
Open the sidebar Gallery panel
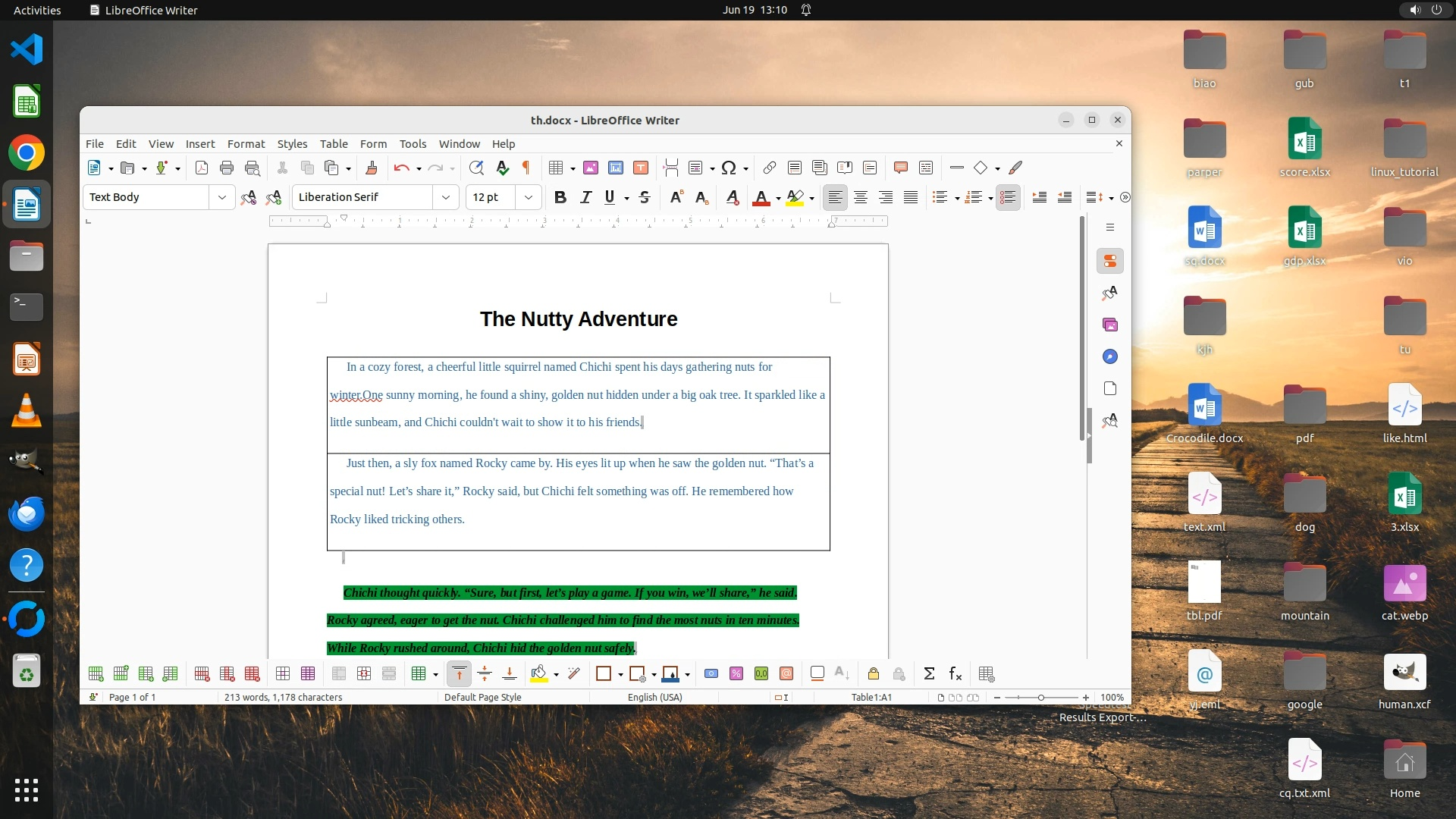coord(1110,325)
